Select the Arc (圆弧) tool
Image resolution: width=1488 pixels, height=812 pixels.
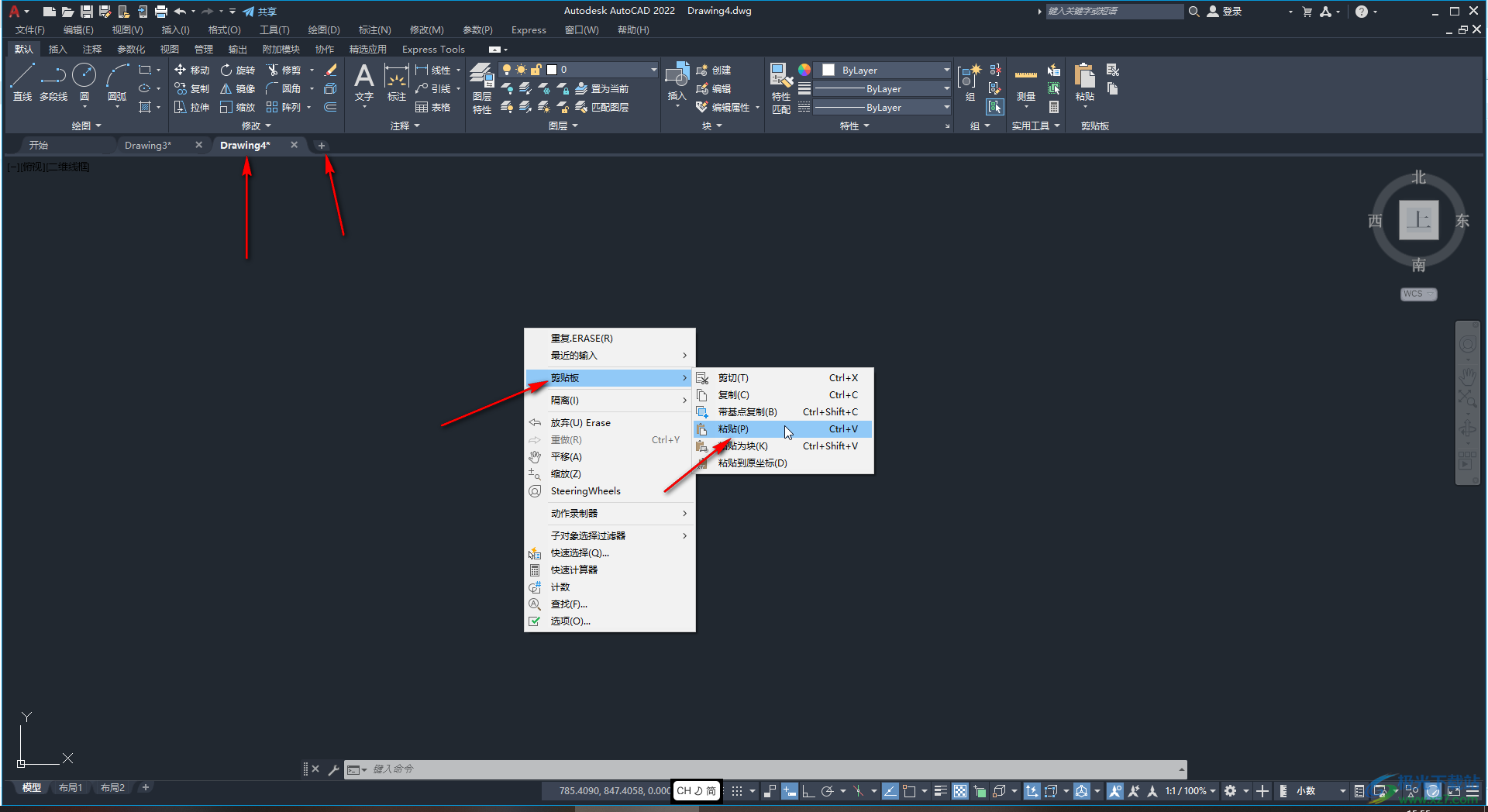coord(117,82)
